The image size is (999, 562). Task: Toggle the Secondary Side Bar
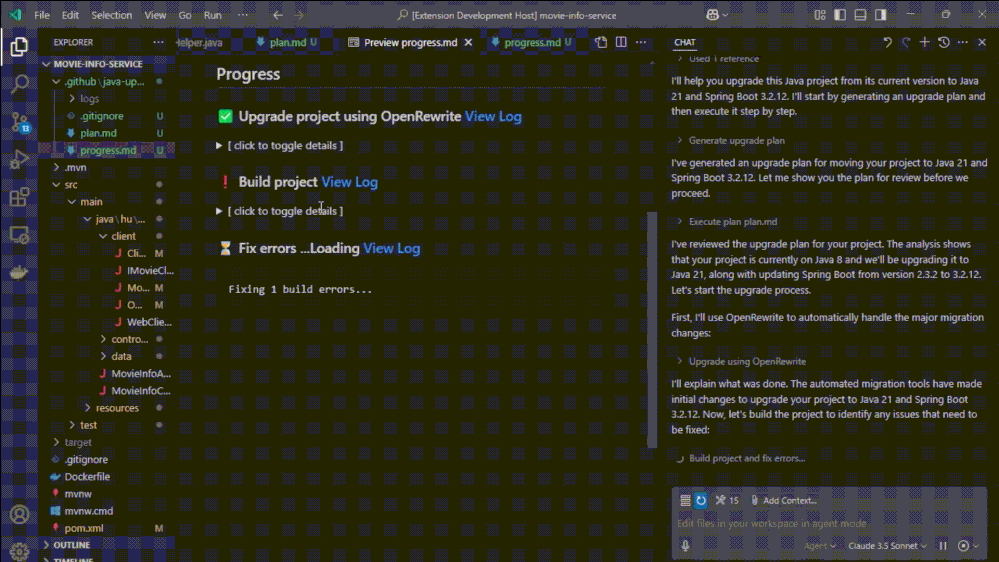(880, 15)
